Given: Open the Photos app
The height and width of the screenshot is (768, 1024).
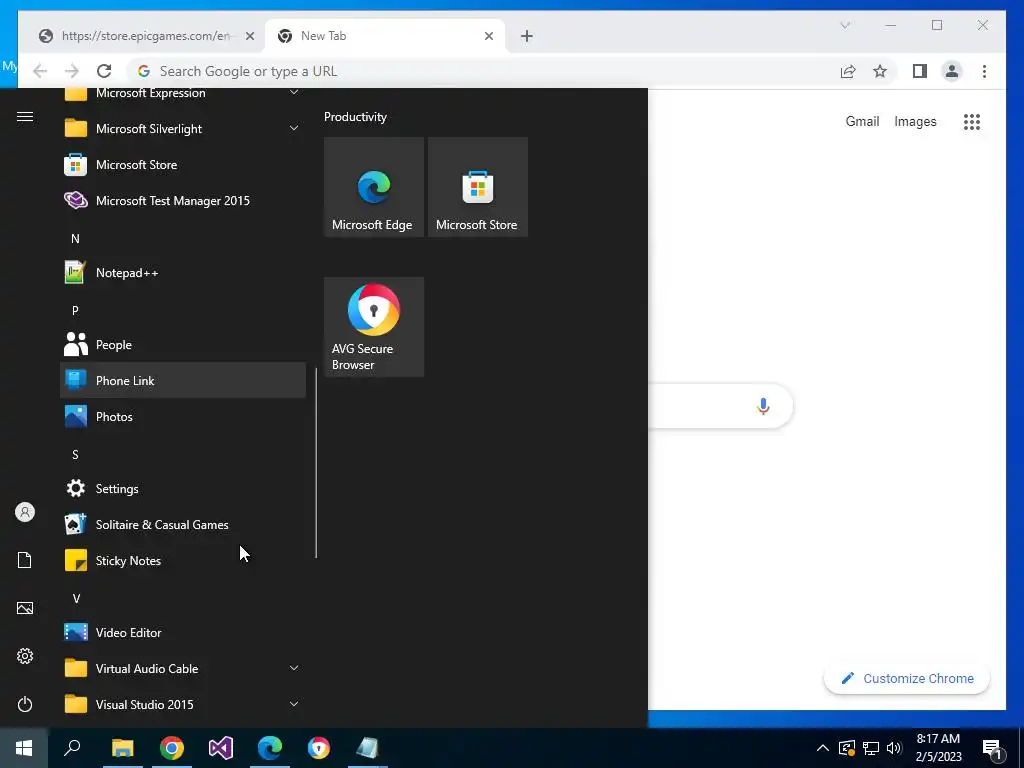Looking at the screenshot, I should 183,416.
